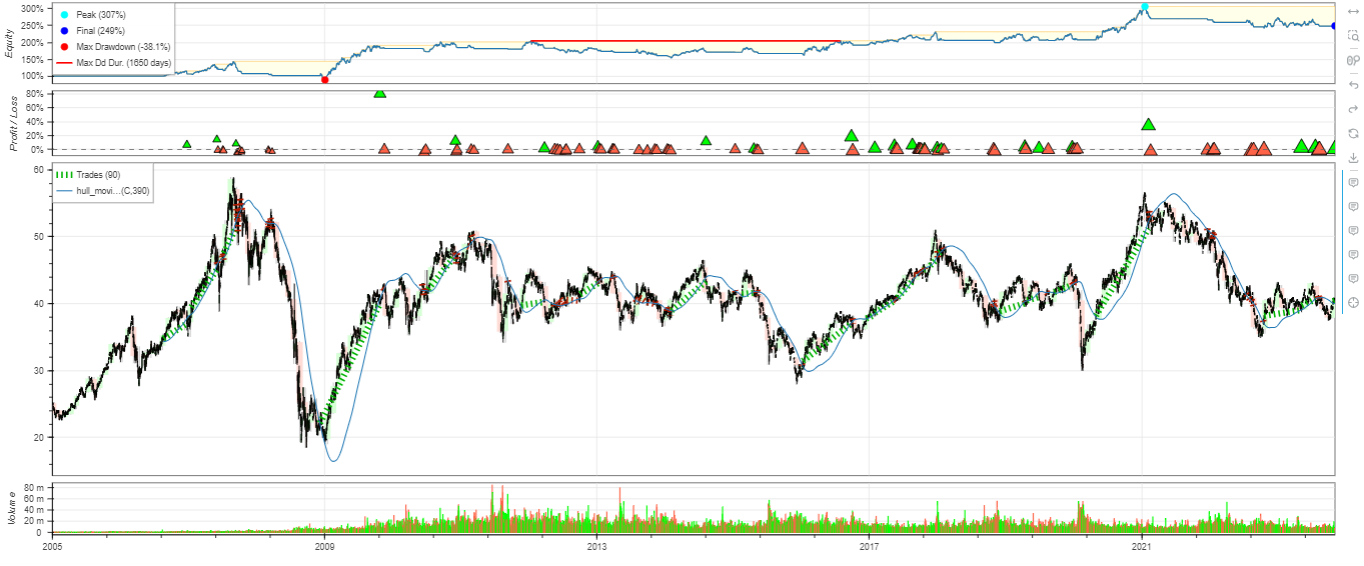1364x566 pixels.
Task: Toggle the wheel zoom tool
Action: click(x=1354, y=60)
